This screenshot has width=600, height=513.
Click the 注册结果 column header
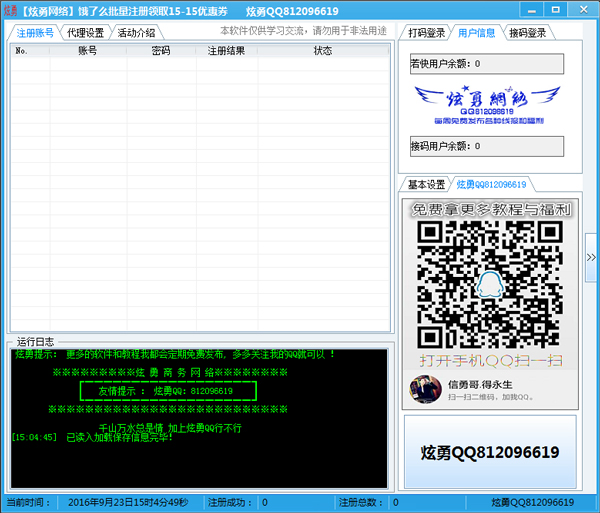pos(227,50)
